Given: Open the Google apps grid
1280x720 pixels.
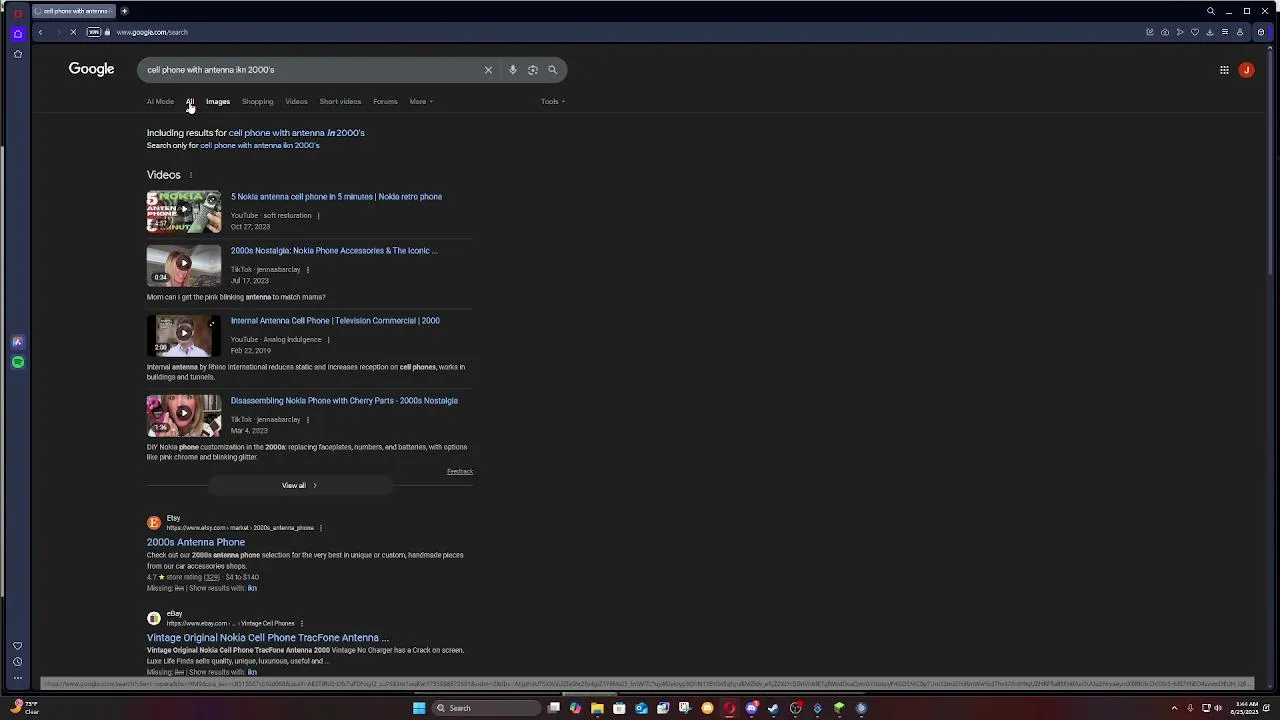Looking at the screenshot, I should [1224, 70].
